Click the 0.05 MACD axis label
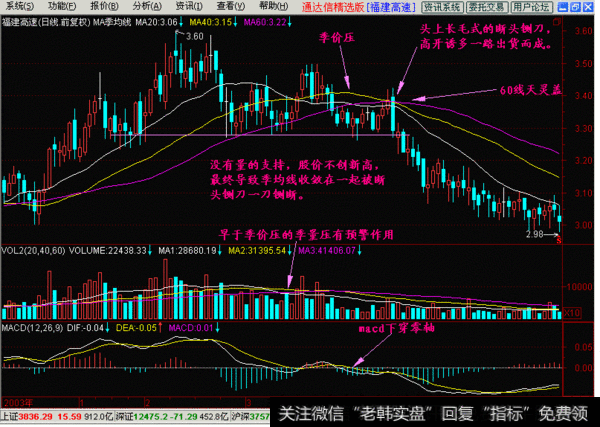Screen dimensions: 600x427 (x=584, y=347)
